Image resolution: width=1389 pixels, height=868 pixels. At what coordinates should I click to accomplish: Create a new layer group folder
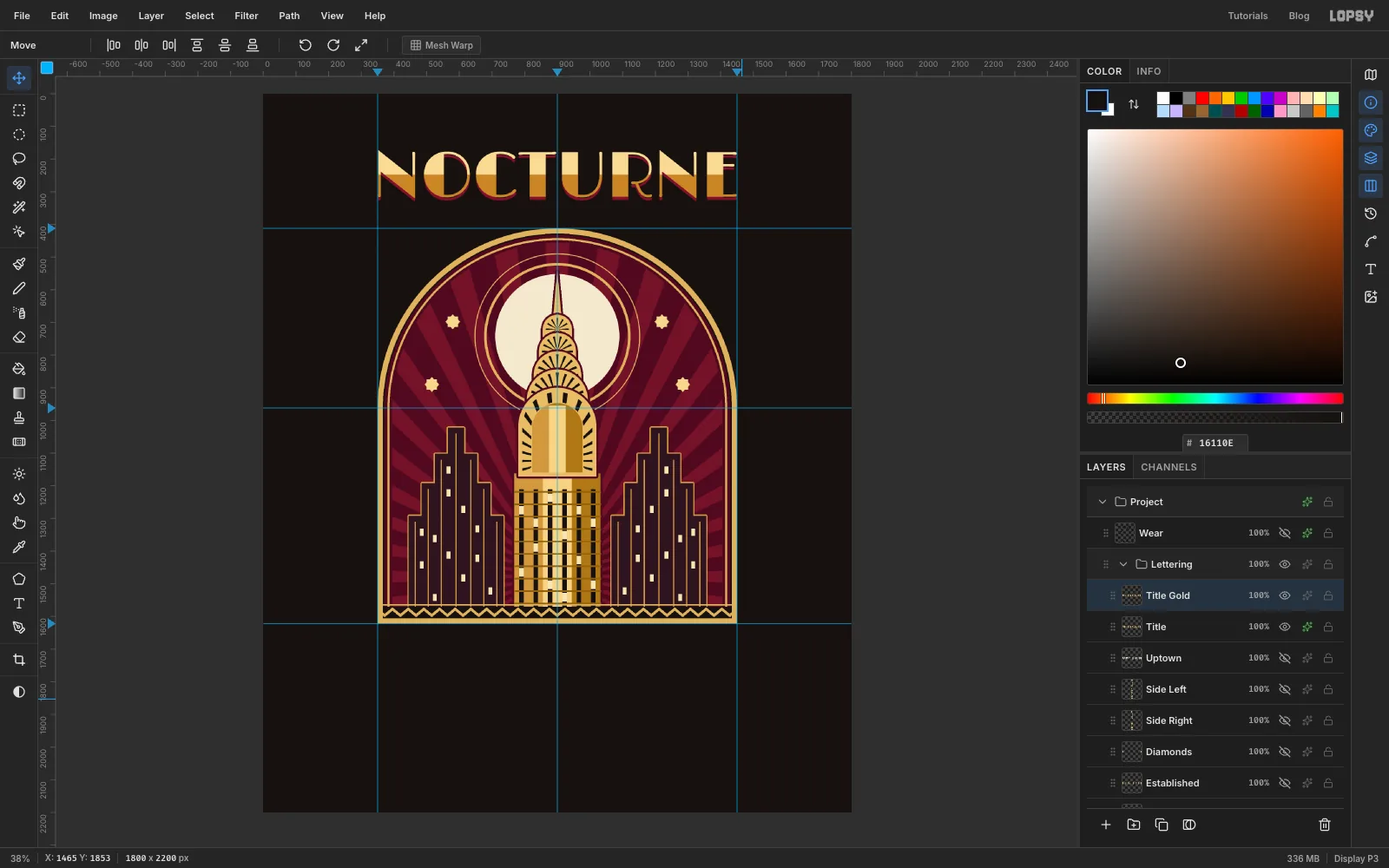(x=1134, y=825)
